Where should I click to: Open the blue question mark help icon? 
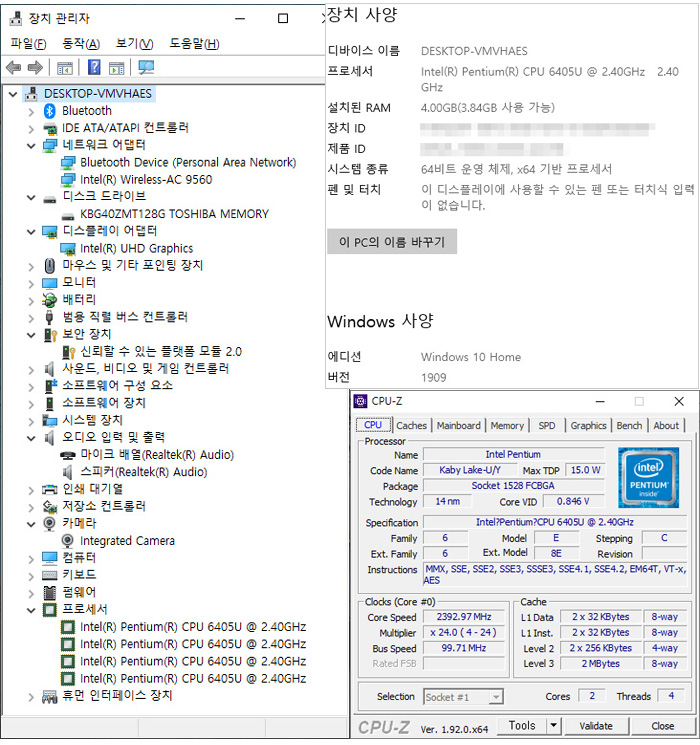[x=94, y=67]
